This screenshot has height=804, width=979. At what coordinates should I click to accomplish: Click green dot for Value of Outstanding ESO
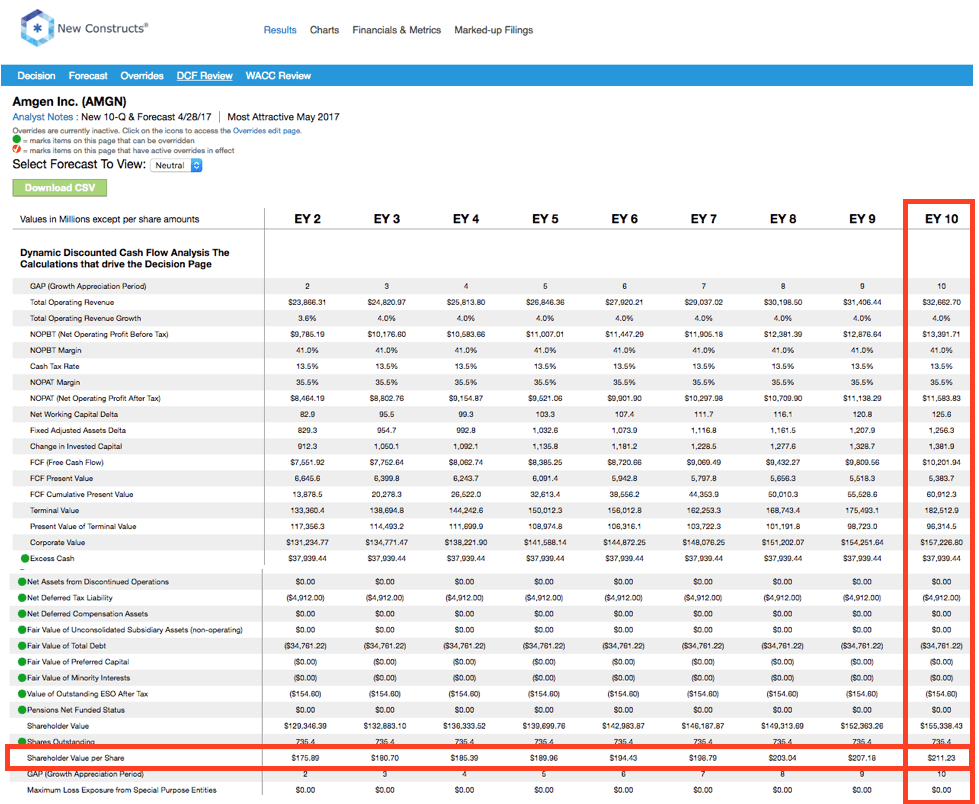pyautogui.click(x=22, y=694)
